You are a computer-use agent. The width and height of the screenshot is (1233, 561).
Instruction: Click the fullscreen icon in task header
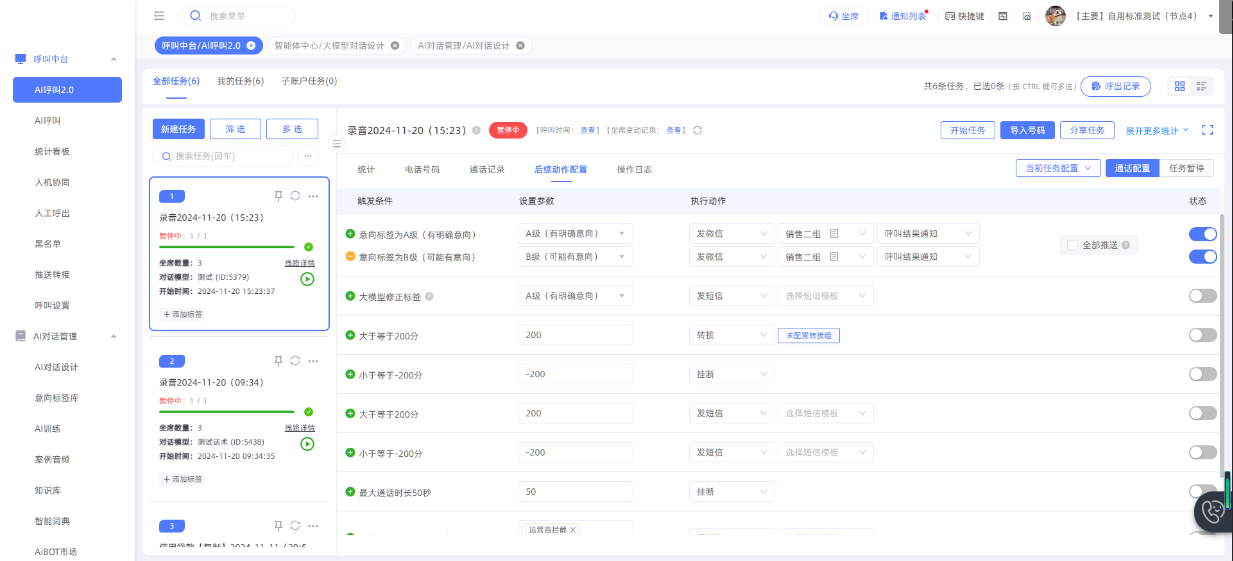pyautogui.click(x=1207, y=130)
